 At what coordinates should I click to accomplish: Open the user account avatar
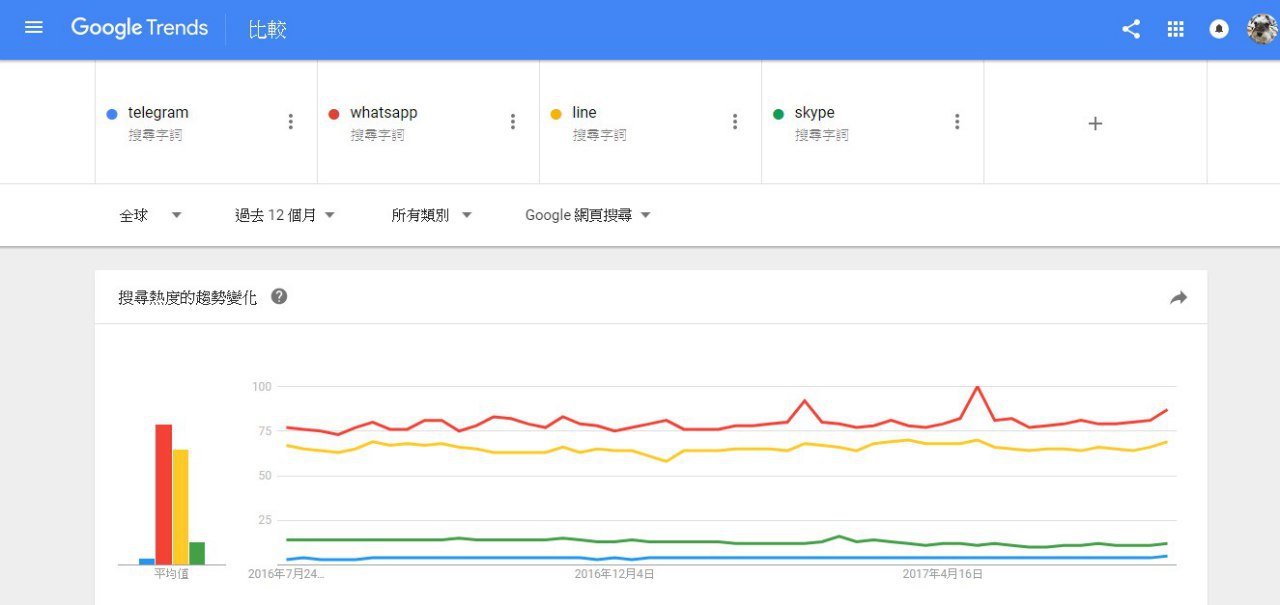point(1261,29)
